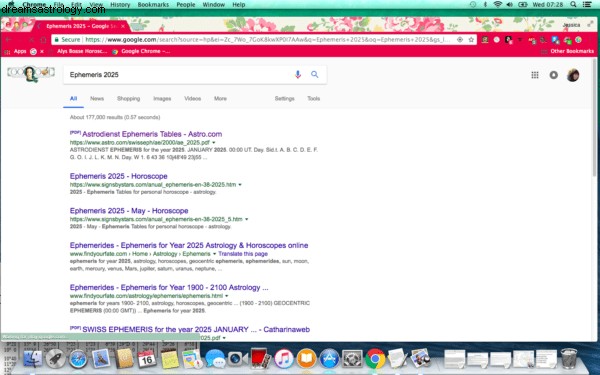Open the yellow Notes app in Dock
The height and width of the screenshot is (375, 600).
[x=169, y=359]
